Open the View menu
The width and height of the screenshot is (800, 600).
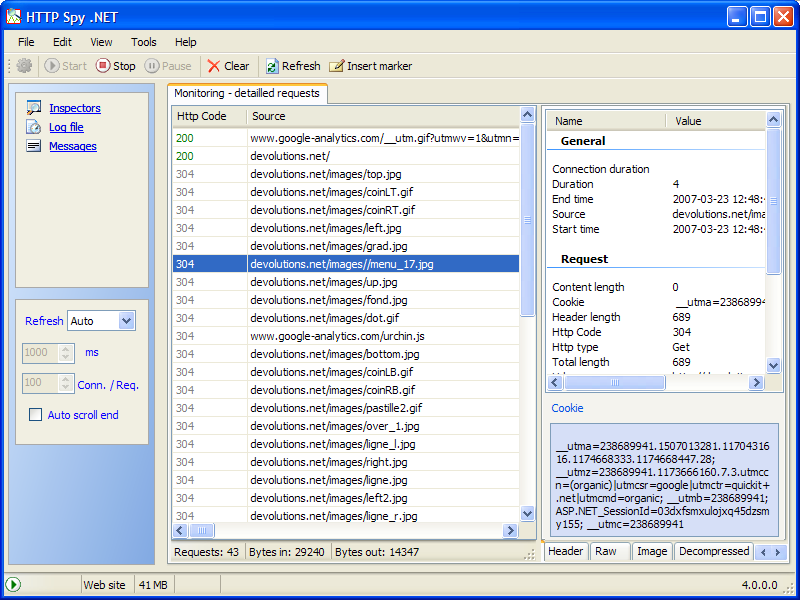[x=101, y=42]
